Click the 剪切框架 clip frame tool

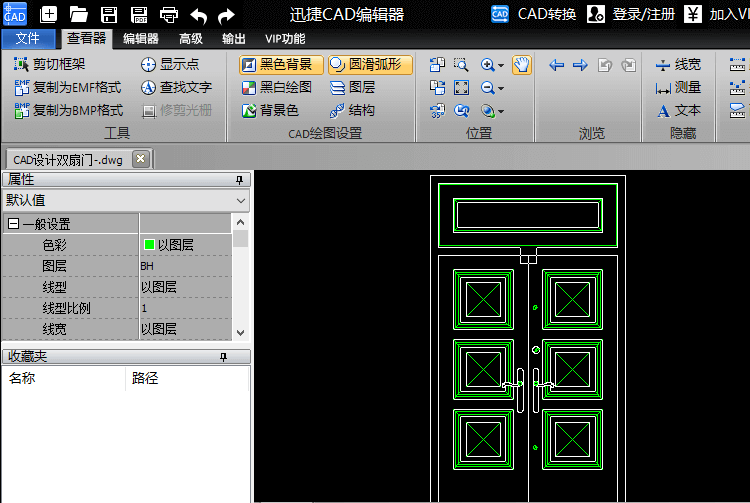coord(50,64)
